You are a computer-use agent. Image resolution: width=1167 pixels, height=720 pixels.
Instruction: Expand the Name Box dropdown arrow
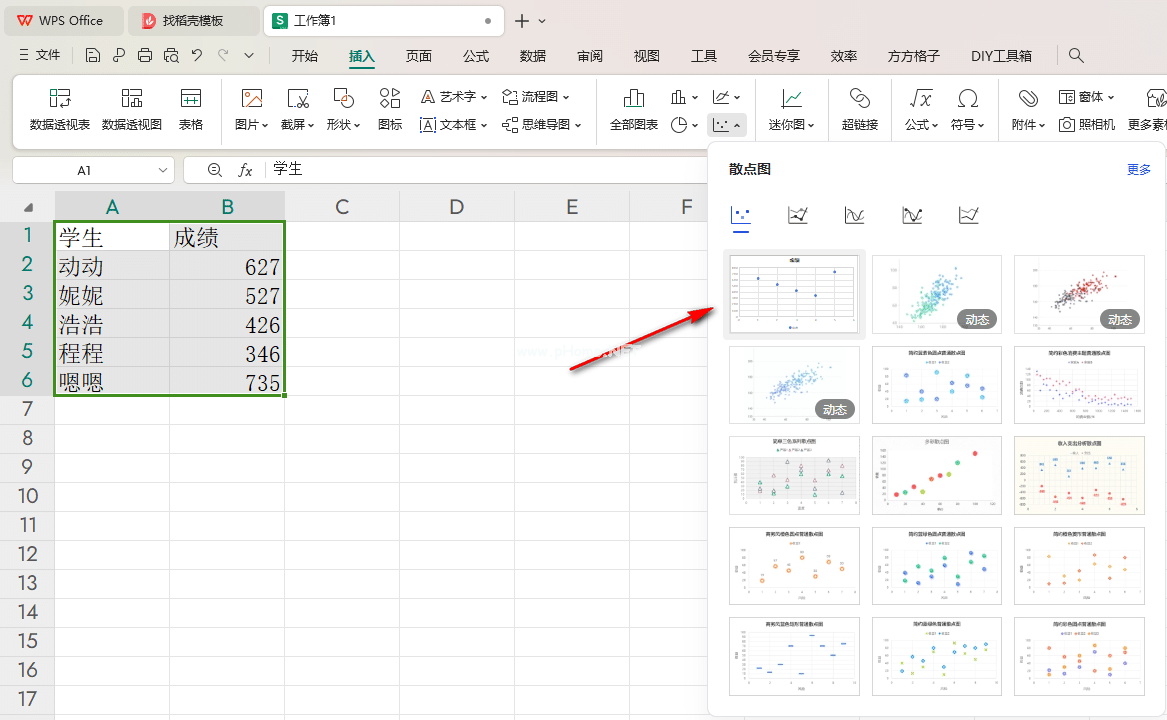(x=162, y=171)
